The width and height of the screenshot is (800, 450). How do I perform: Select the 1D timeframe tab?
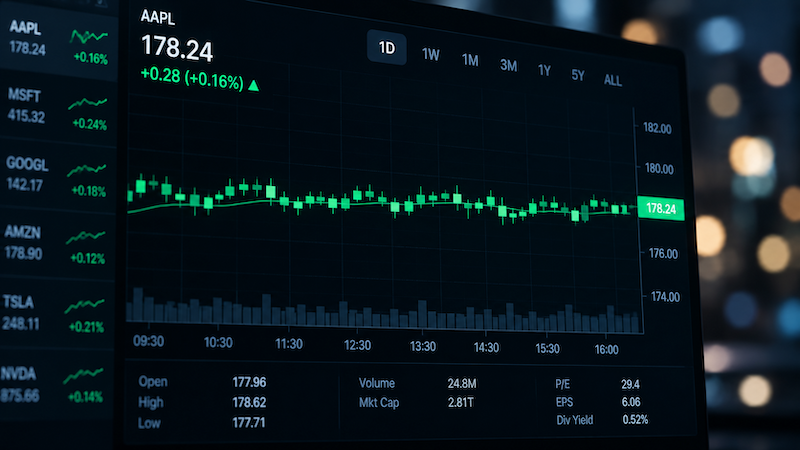click(387, 48)
